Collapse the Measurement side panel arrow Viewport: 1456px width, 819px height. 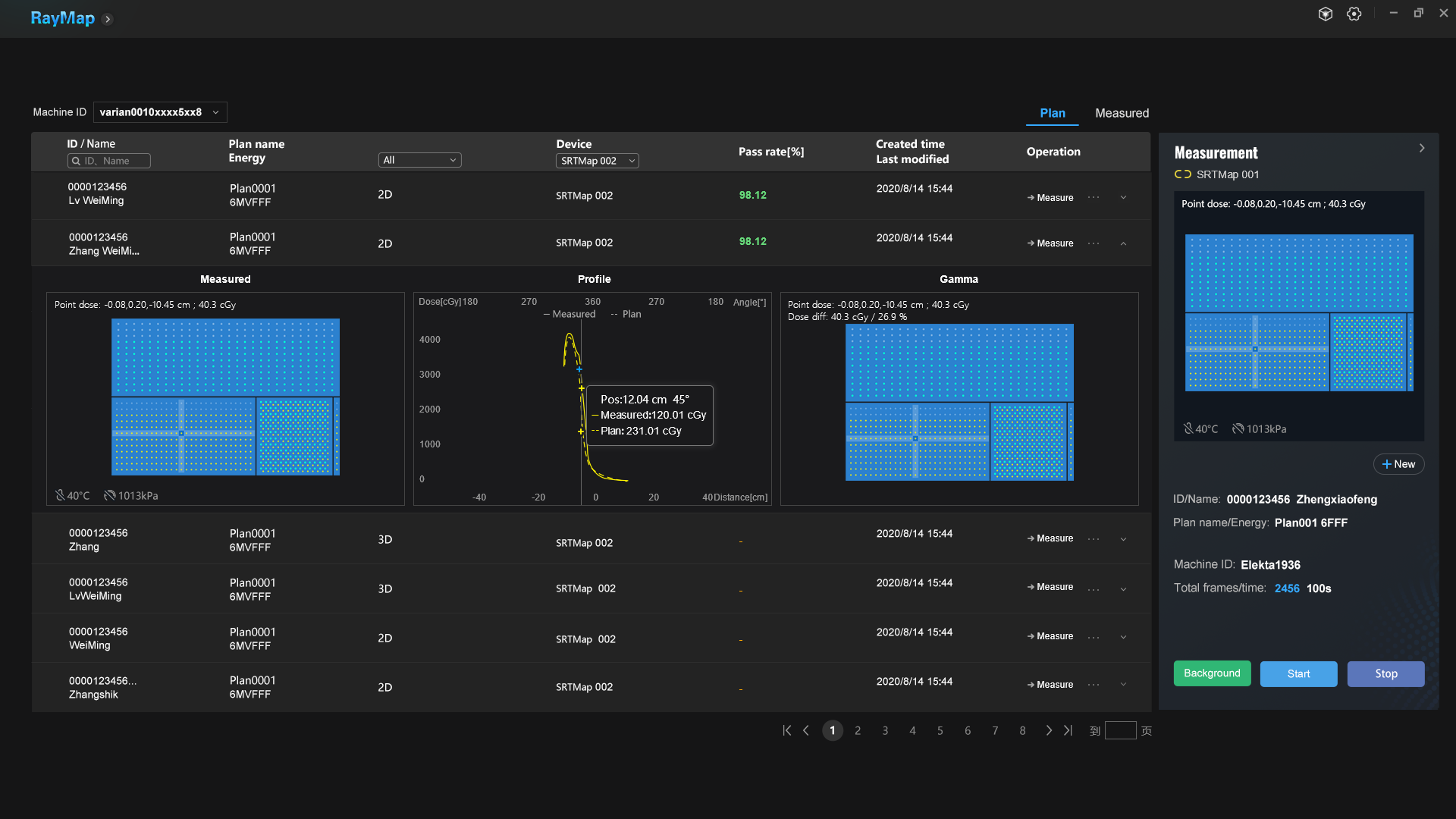pyautogui.click(x=1421, y=149)
